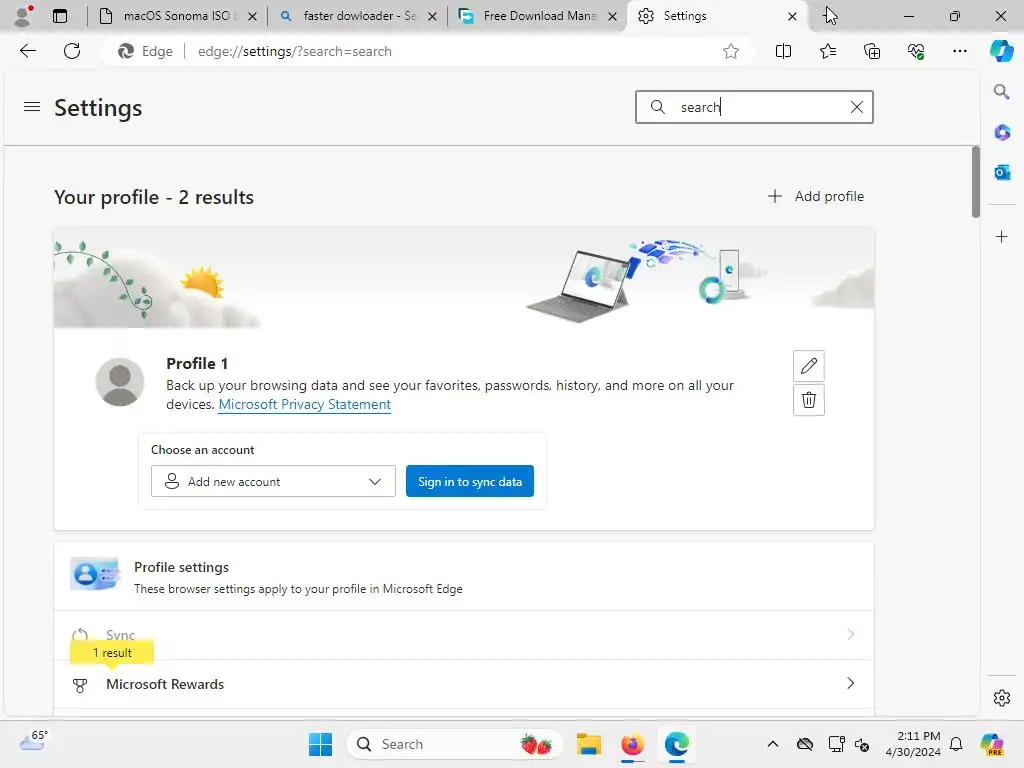The image size is (1024, 768).
Task: Click the taskbar Search box
Action: [455, 744]
